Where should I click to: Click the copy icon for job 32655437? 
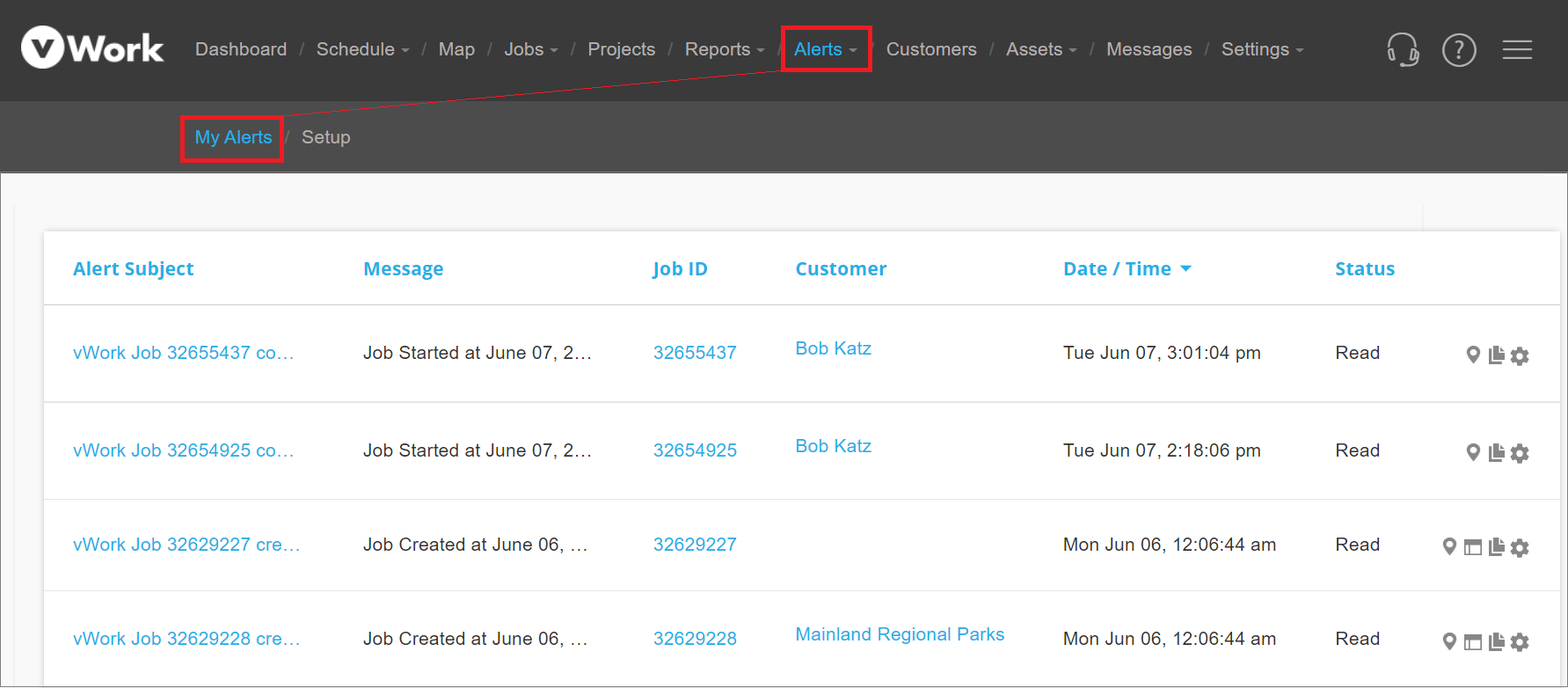(1496, 355)
